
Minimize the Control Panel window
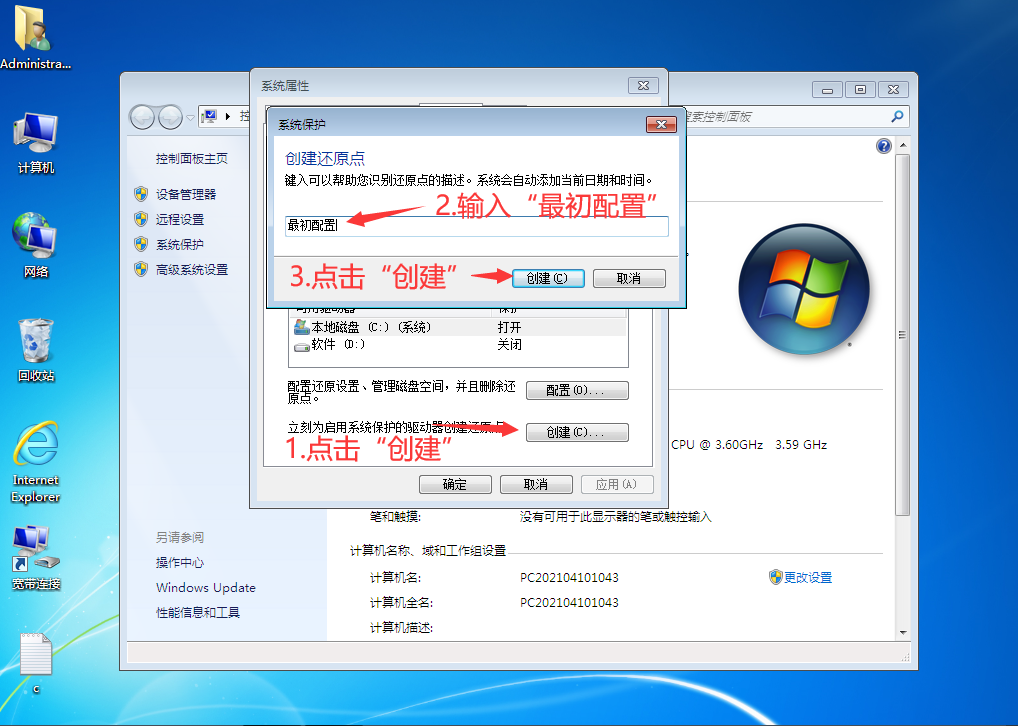click(x=827, y=90)
